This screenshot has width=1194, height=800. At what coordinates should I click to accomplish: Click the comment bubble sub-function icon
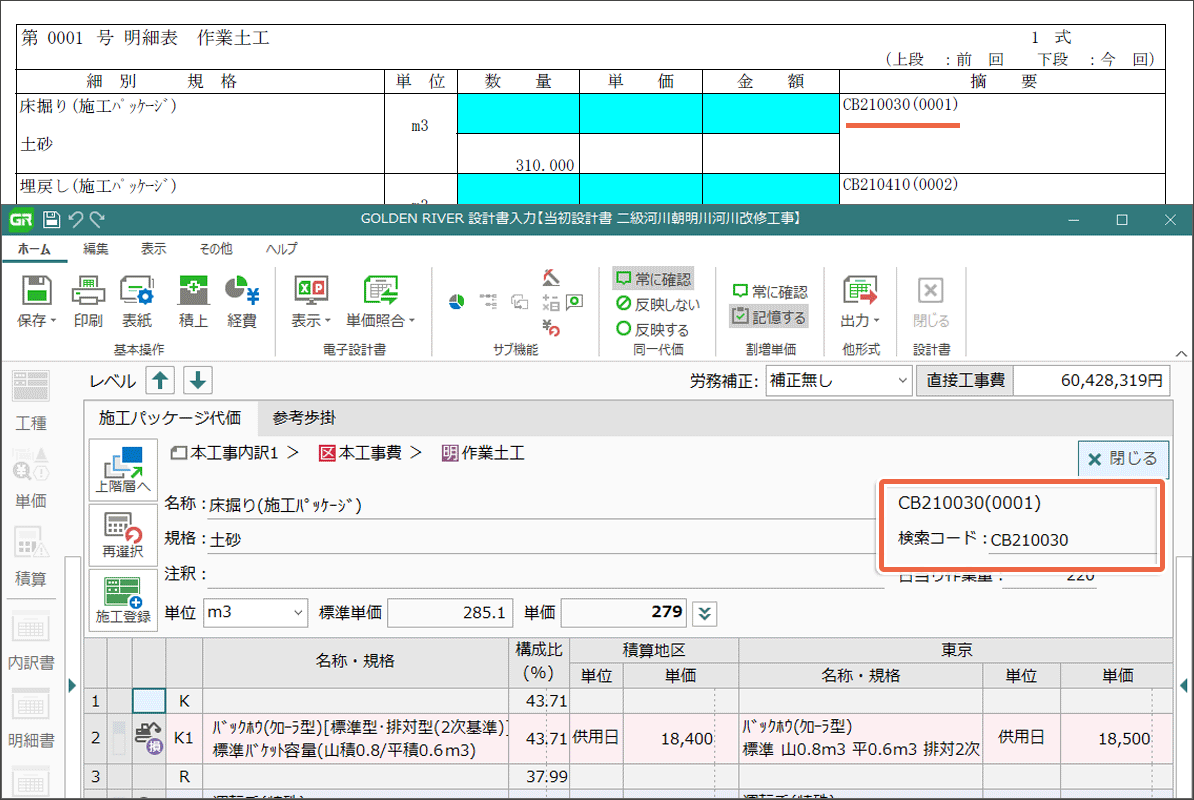(x=575, y=302)
